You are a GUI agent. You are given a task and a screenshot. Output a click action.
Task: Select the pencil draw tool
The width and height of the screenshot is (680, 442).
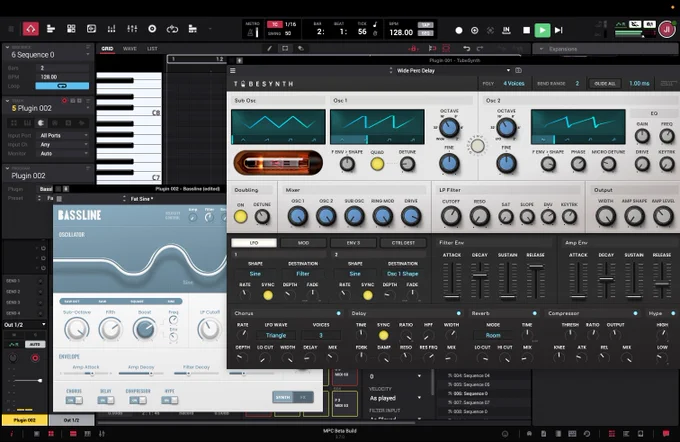tap(269, 49)
